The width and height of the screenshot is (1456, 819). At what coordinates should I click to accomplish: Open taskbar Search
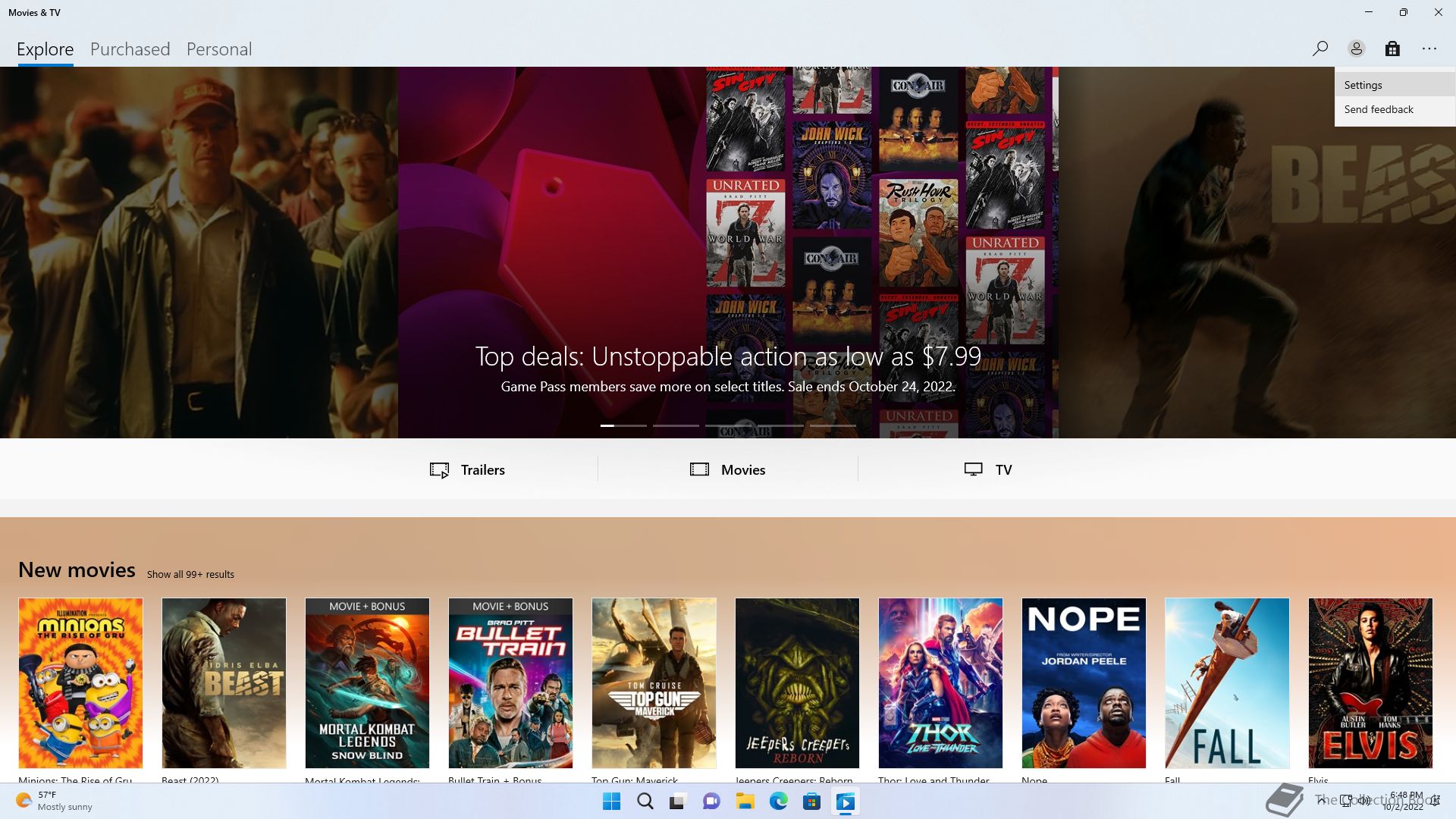tap(645, 802)
